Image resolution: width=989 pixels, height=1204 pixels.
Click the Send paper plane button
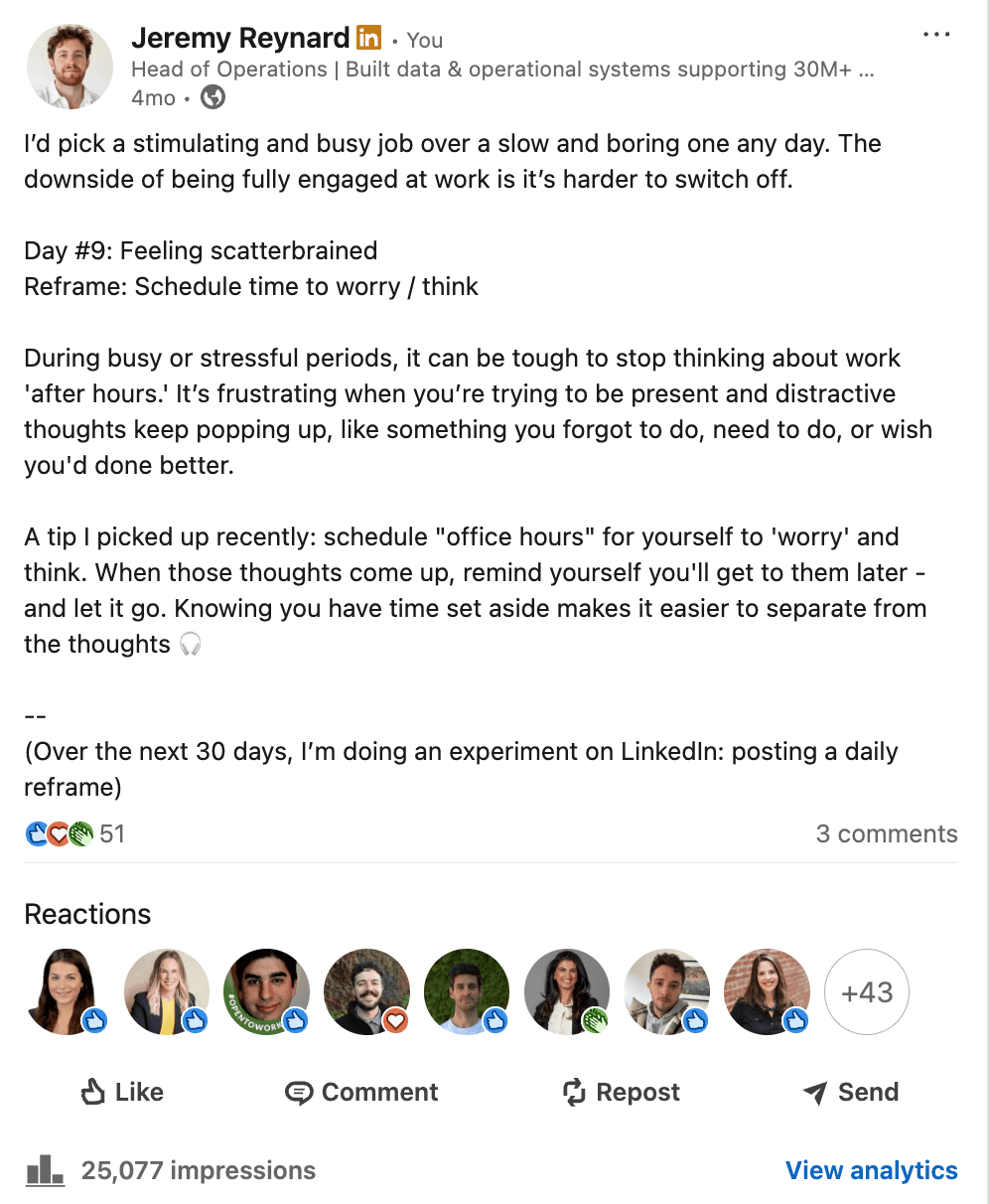point(850,1092)
